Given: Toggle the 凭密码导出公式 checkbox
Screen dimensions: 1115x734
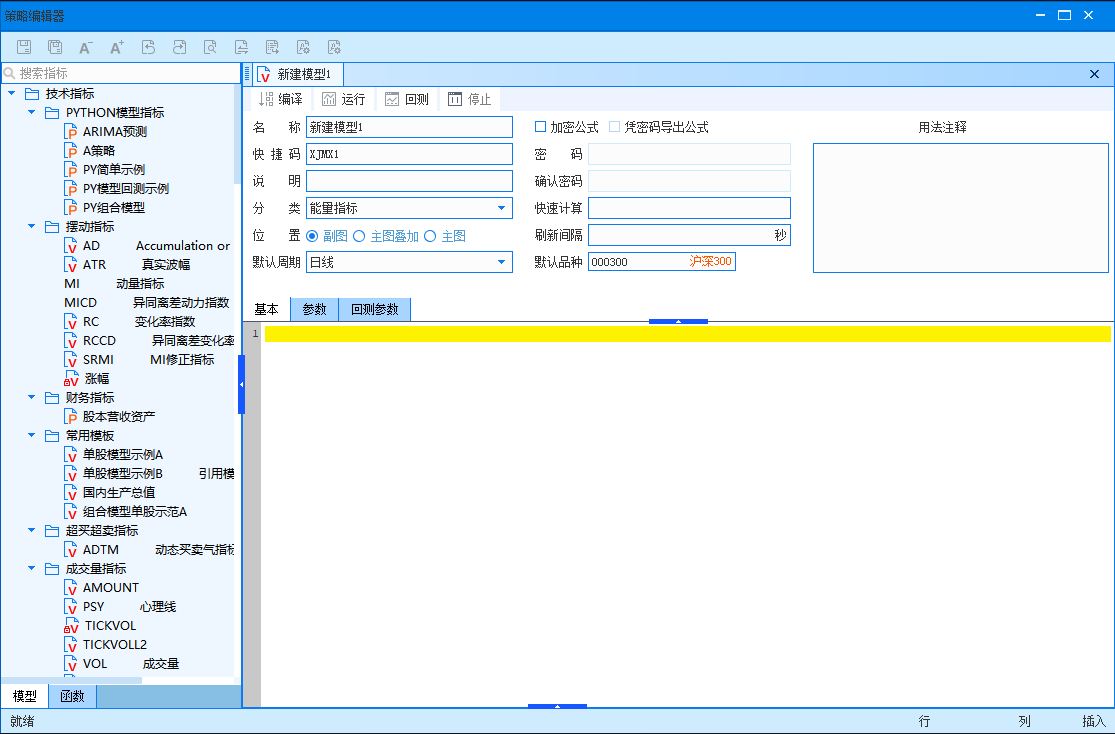Looking at the screenshot, I should [x=614, y=127].
